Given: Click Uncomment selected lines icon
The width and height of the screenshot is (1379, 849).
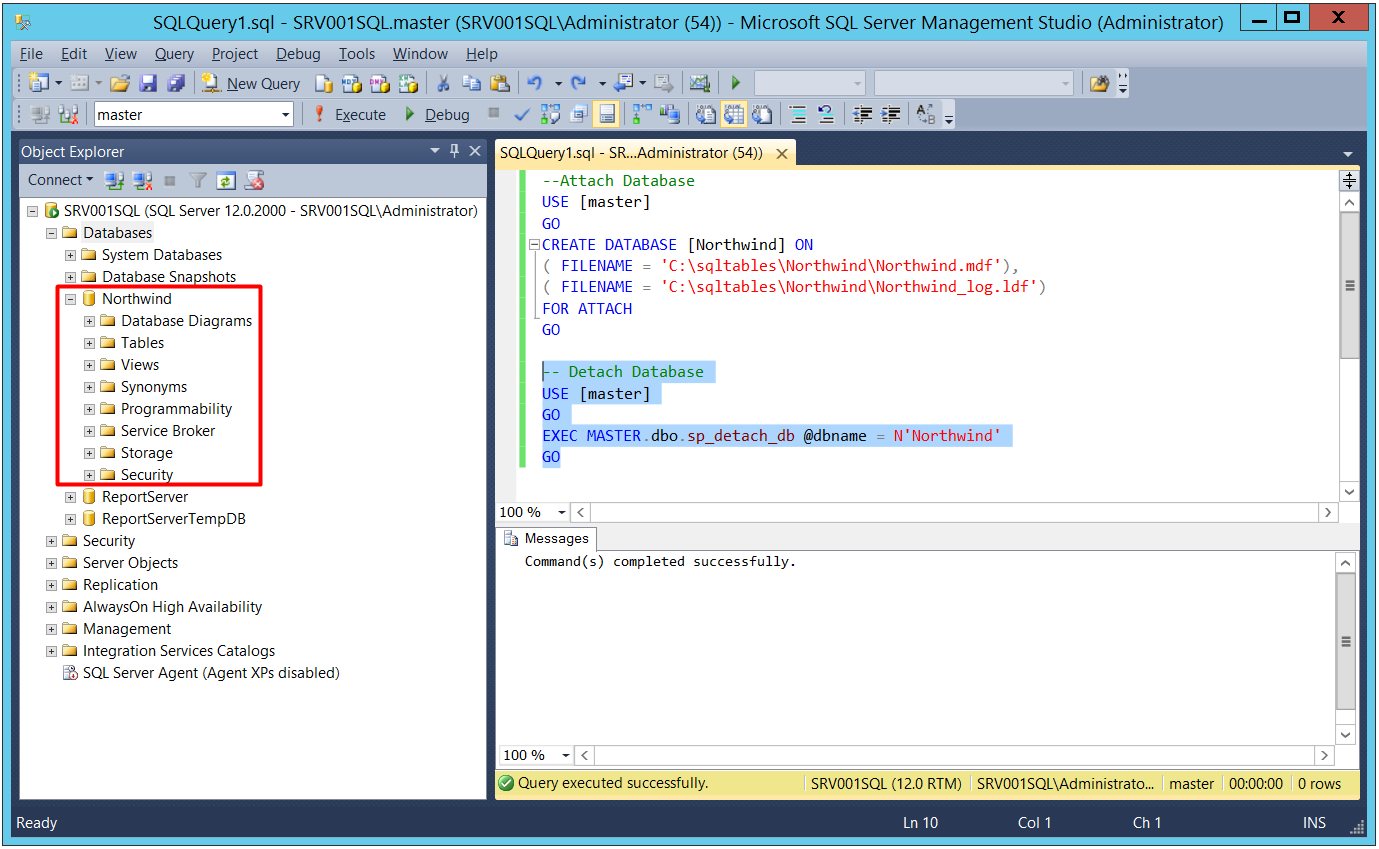Looking at the screenshot, I should [826, 114].
